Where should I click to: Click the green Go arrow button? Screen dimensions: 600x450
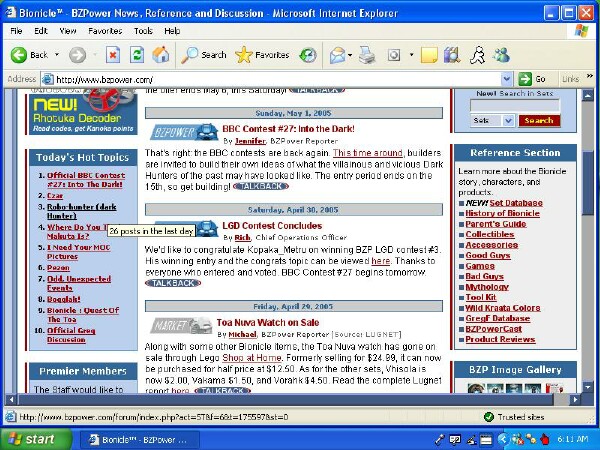click(525, 79)
